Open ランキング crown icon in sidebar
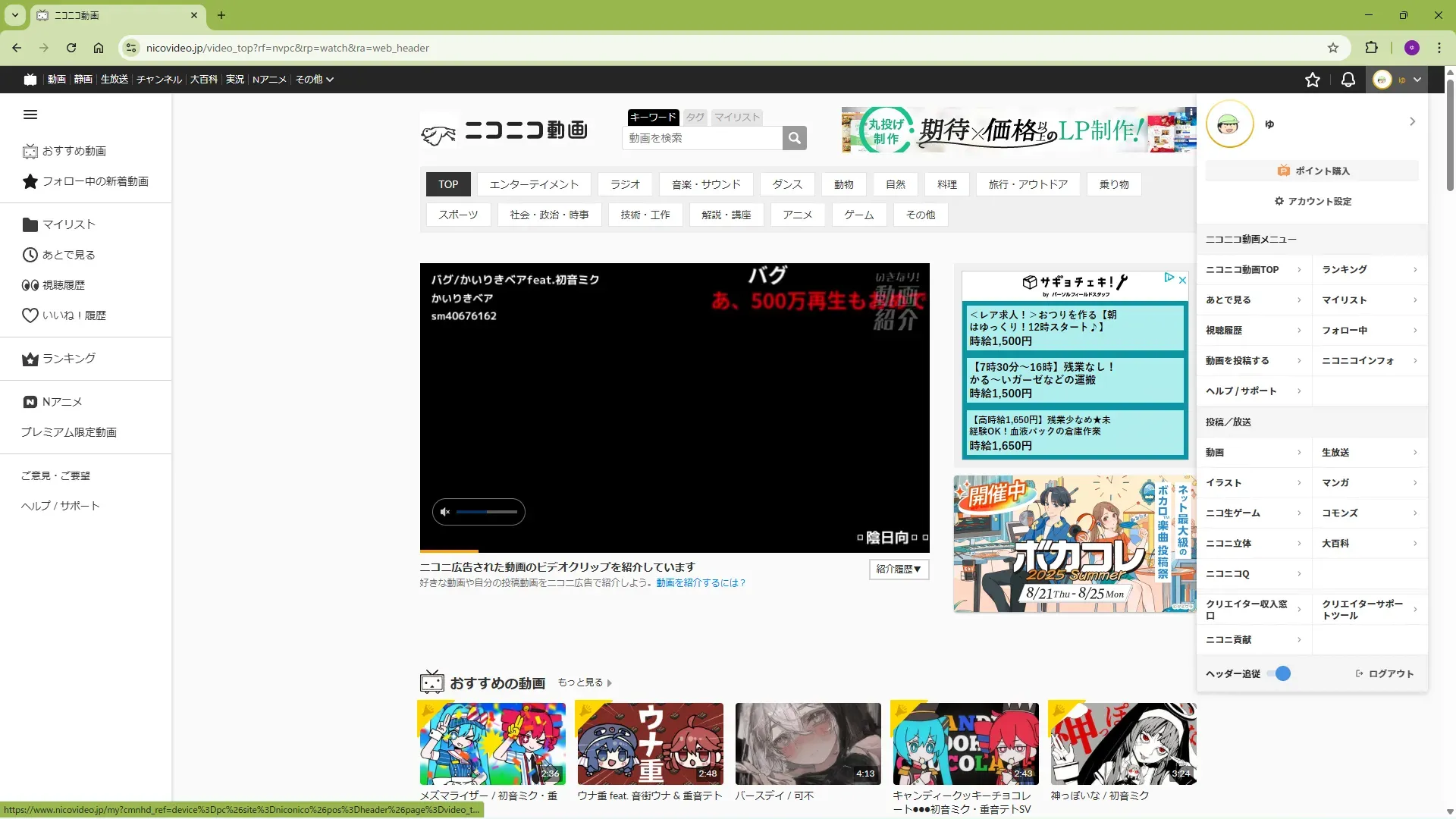This screenshot has width=1456, height=819. pos(30,359)
